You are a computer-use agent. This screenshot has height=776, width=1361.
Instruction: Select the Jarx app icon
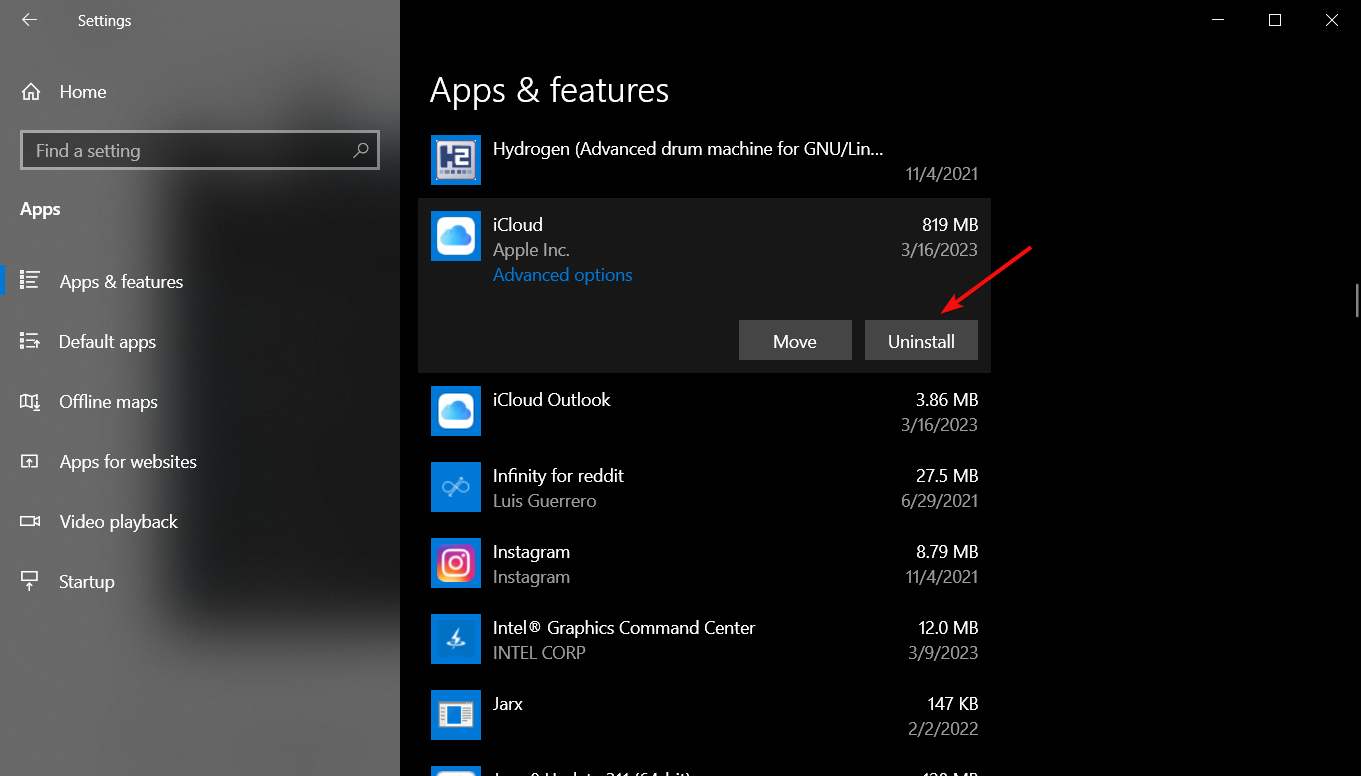click(456, 715)
